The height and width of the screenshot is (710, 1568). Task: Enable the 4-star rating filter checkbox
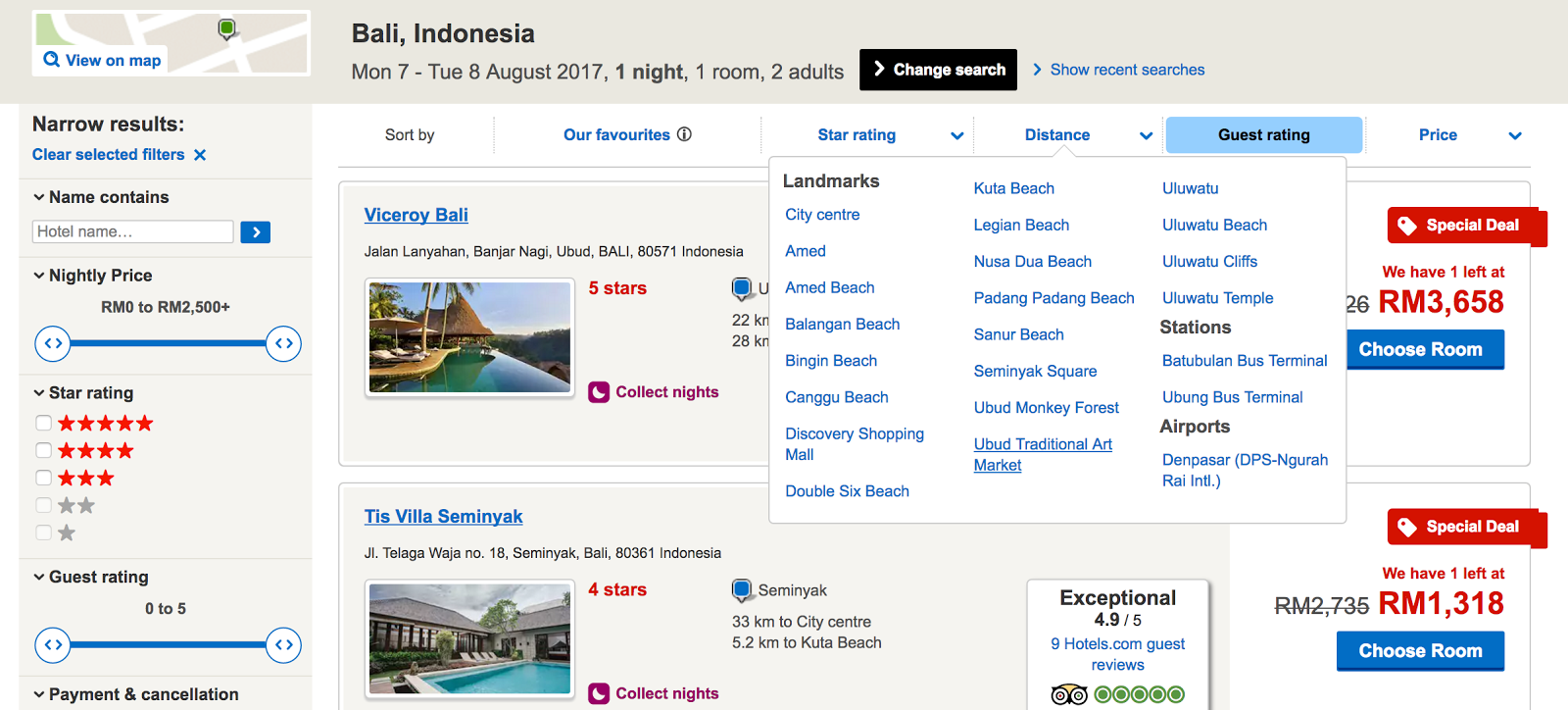[43, 450]
